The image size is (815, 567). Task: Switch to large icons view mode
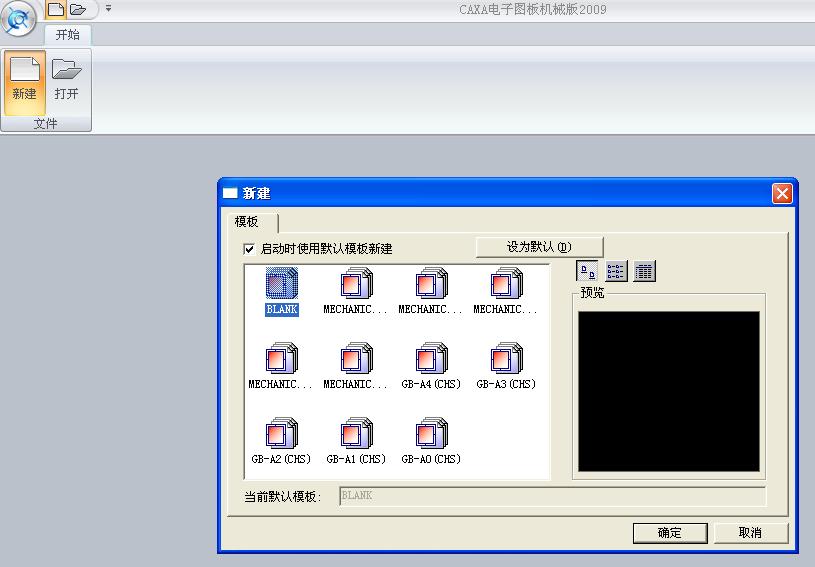click(587, 271)
